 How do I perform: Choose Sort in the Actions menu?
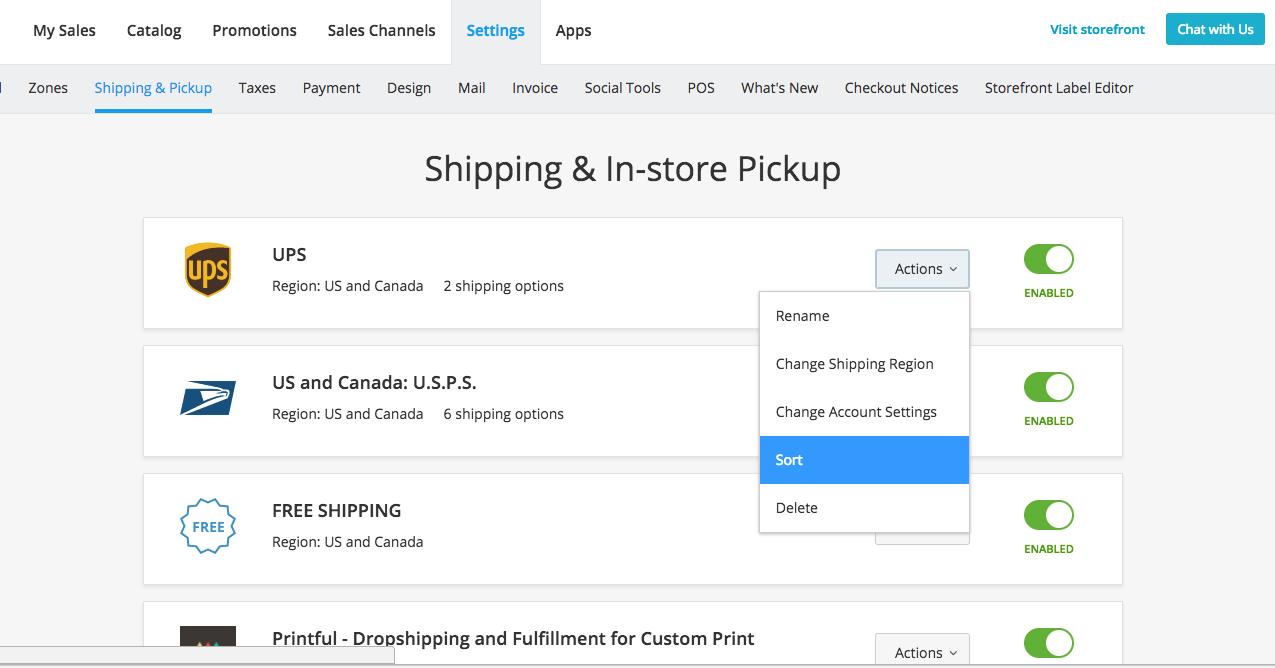coord(864,460)
